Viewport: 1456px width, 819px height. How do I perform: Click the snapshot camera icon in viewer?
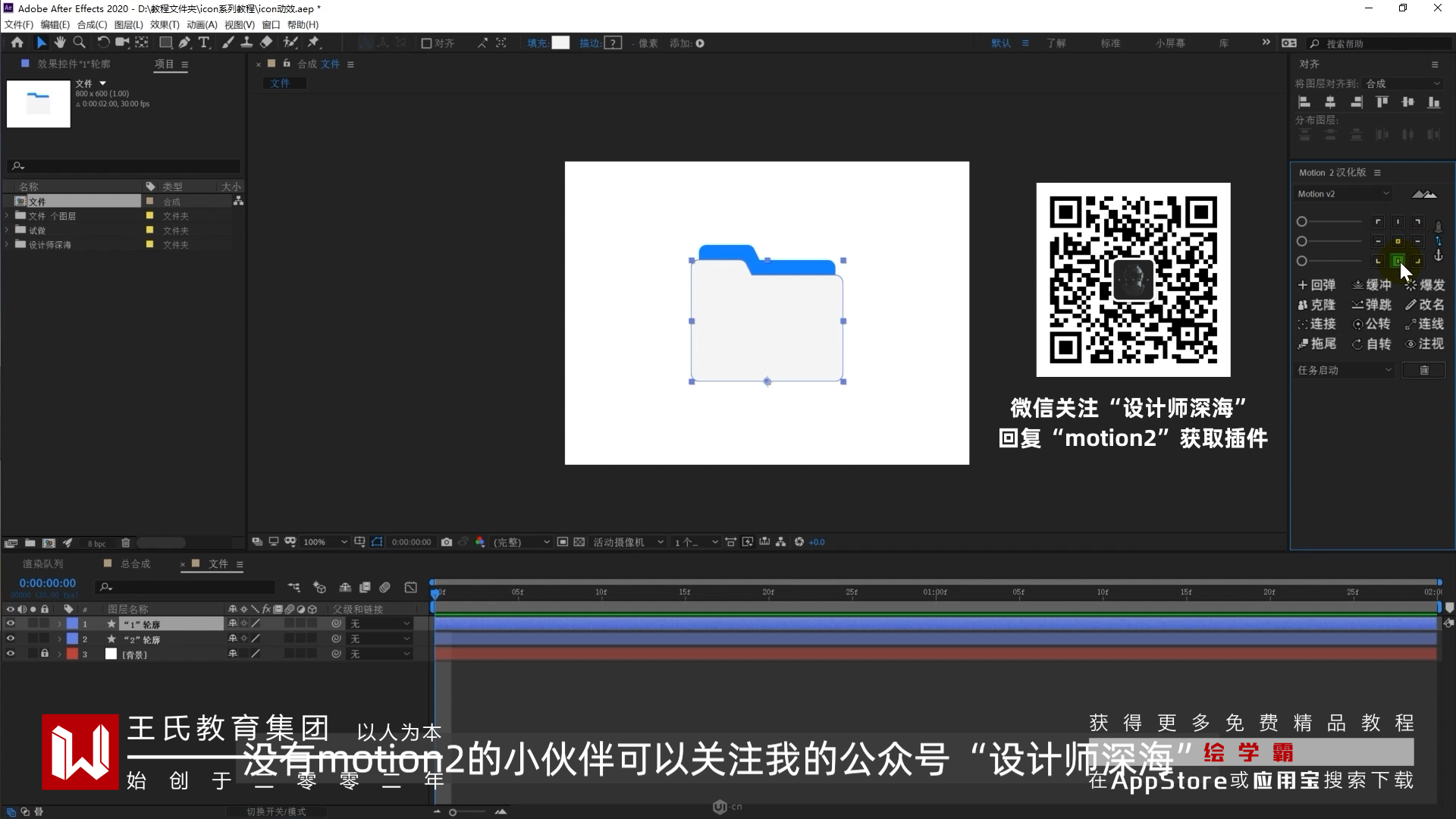pyautogui.click(x=447, y=542)
